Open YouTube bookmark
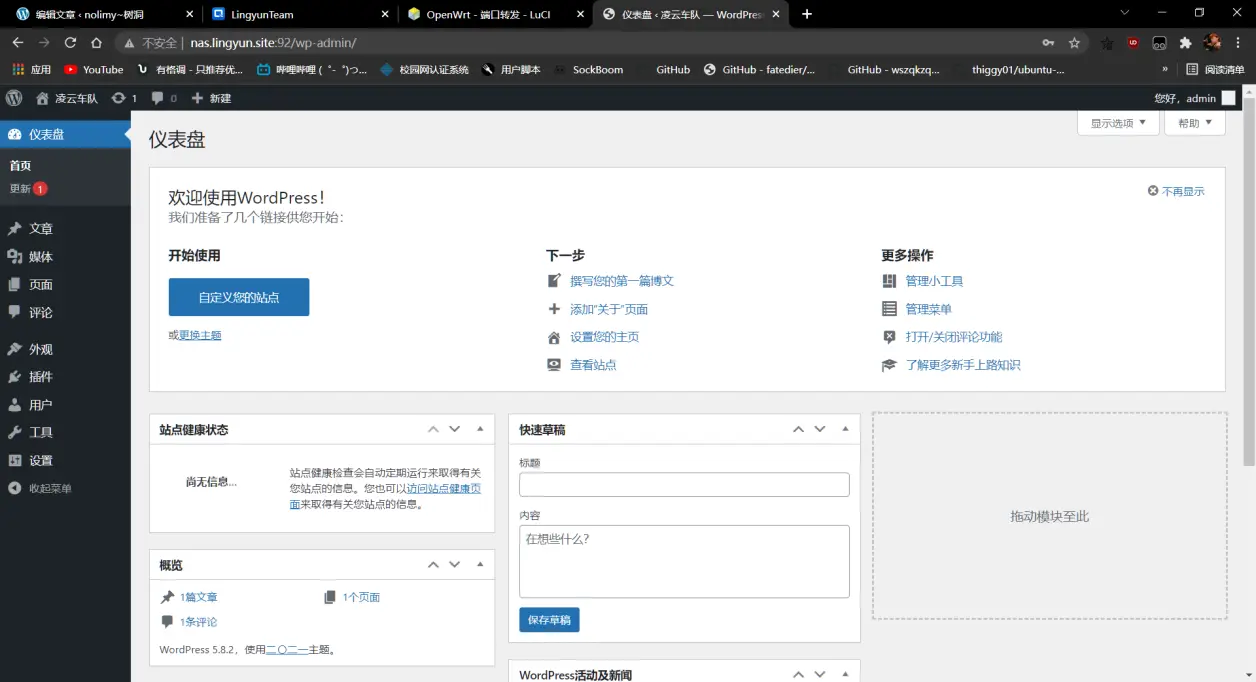Image resolution: width=1256 pixels, height=682 pixels. 93,70
